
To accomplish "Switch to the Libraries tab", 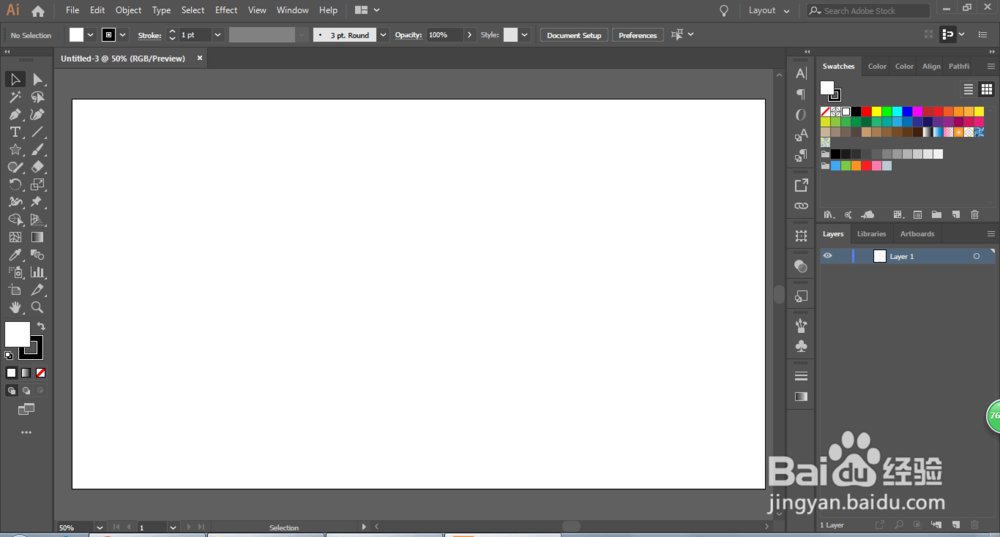I will pos(871,234).
